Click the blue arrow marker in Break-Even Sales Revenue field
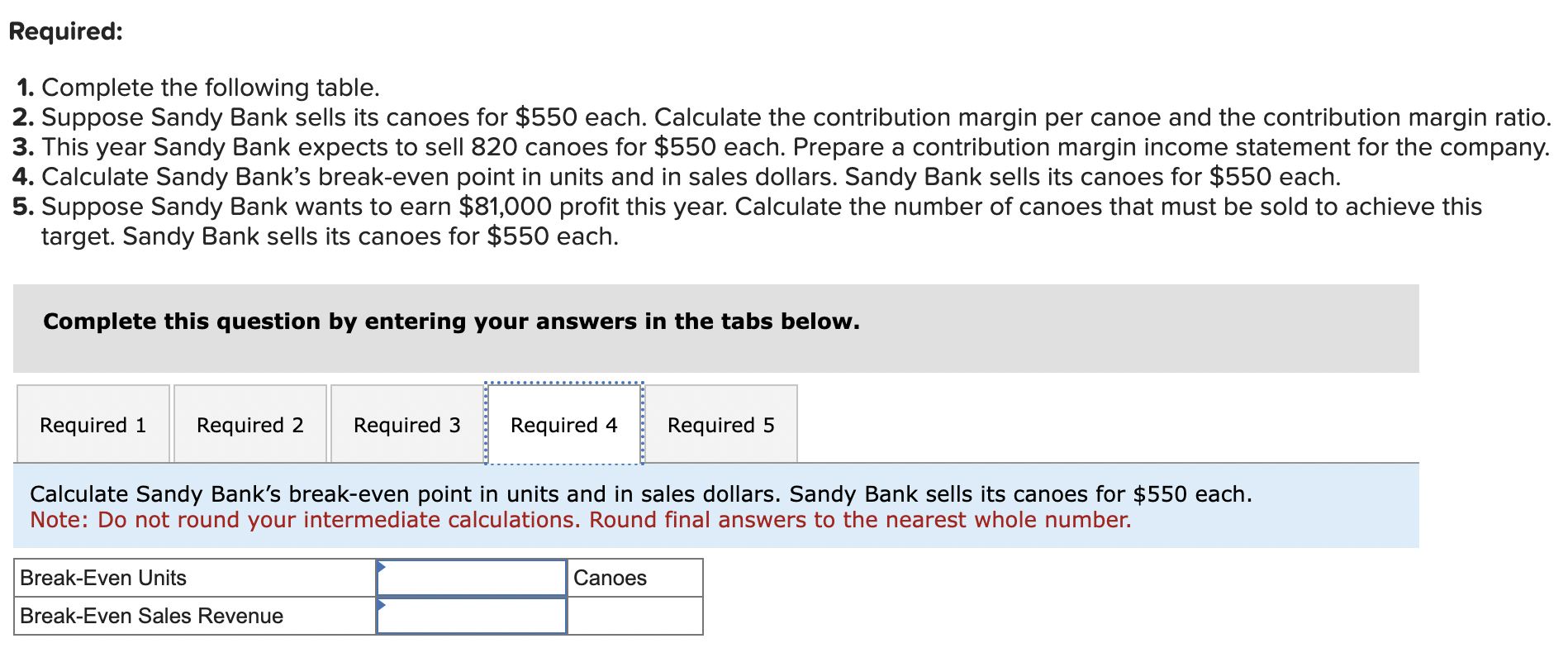1568x648 pixels. point(381,607)
